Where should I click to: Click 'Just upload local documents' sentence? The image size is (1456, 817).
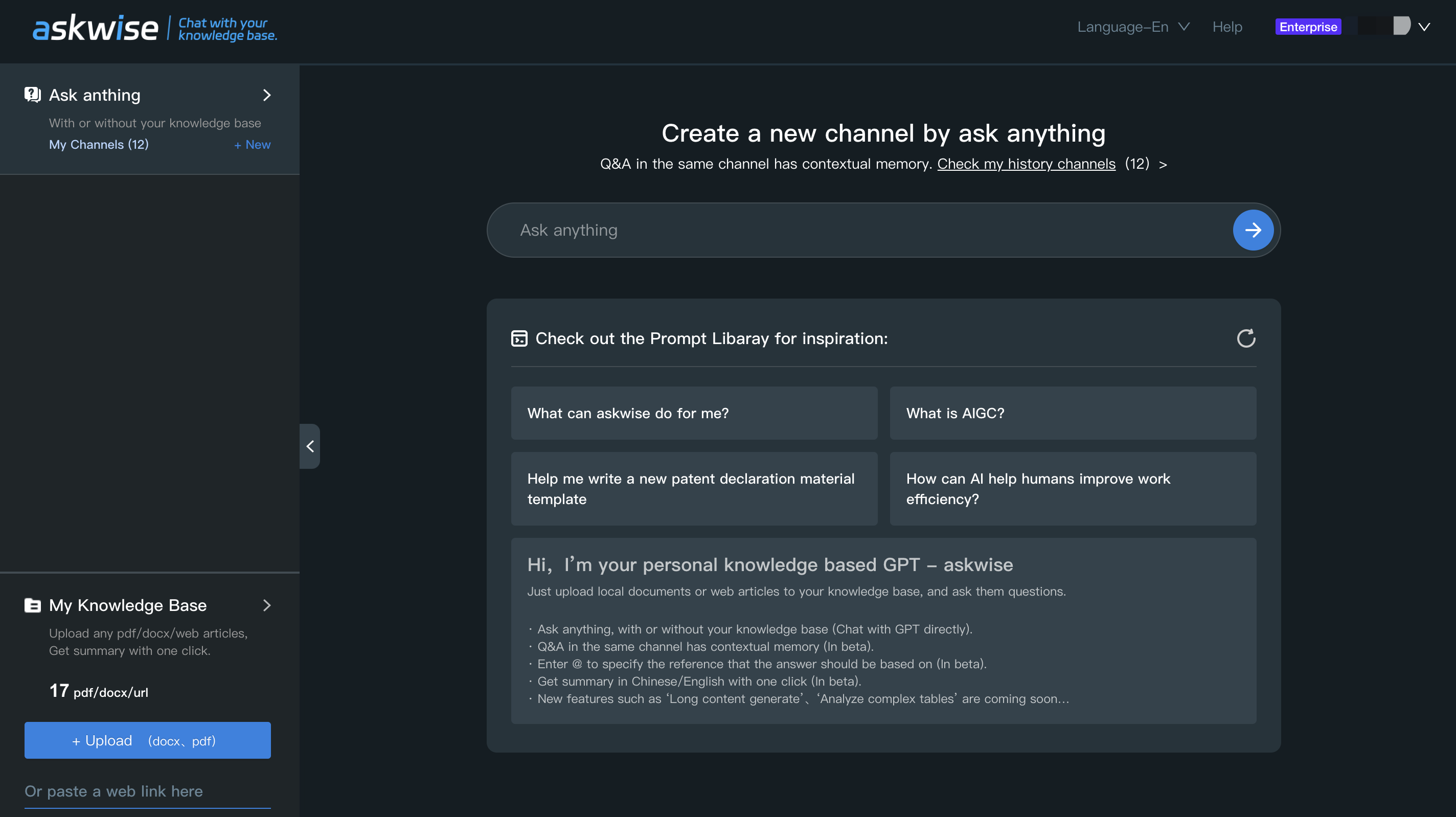(797, 592)
